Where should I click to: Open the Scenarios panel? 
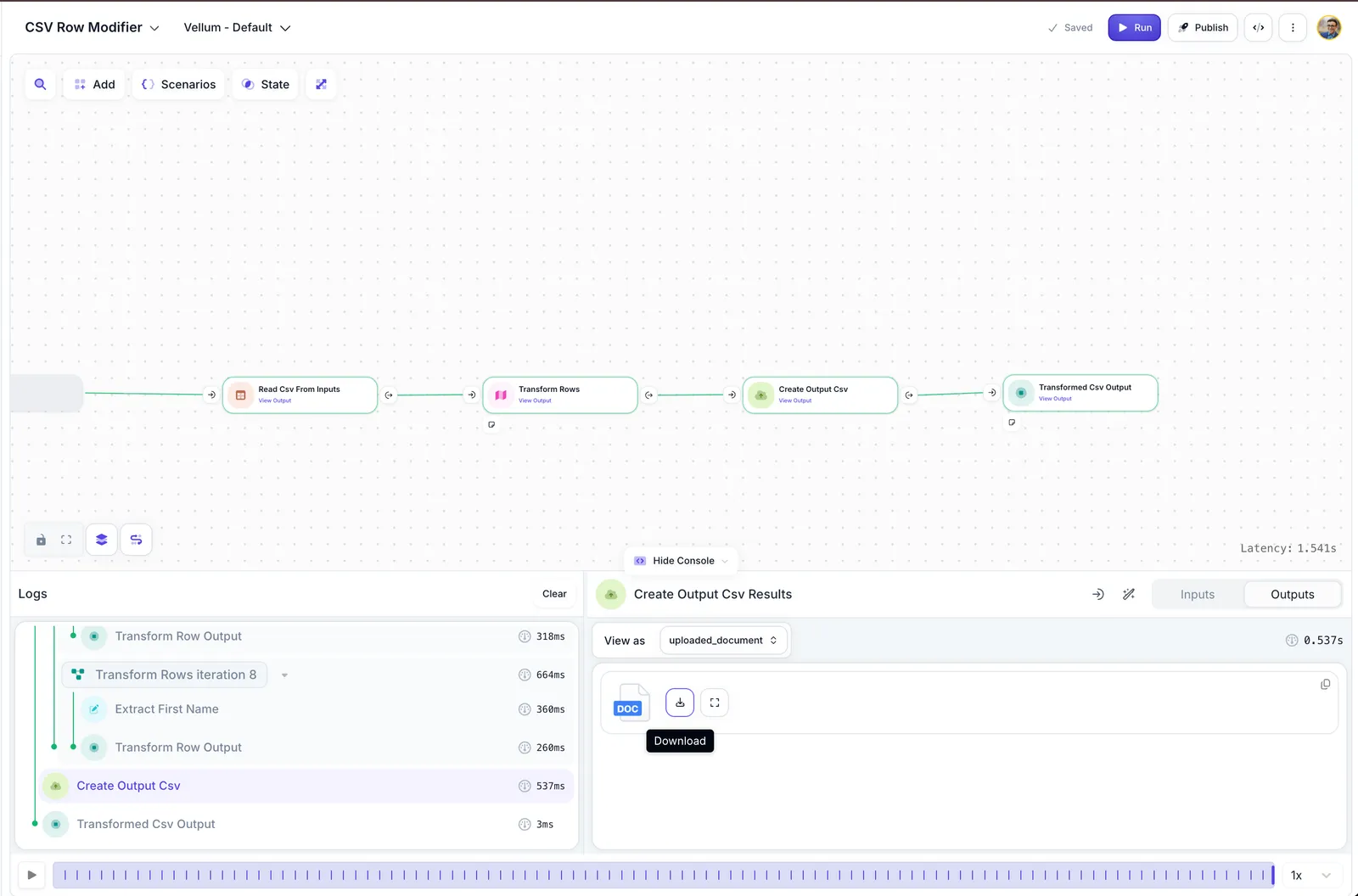coord(178,84)
